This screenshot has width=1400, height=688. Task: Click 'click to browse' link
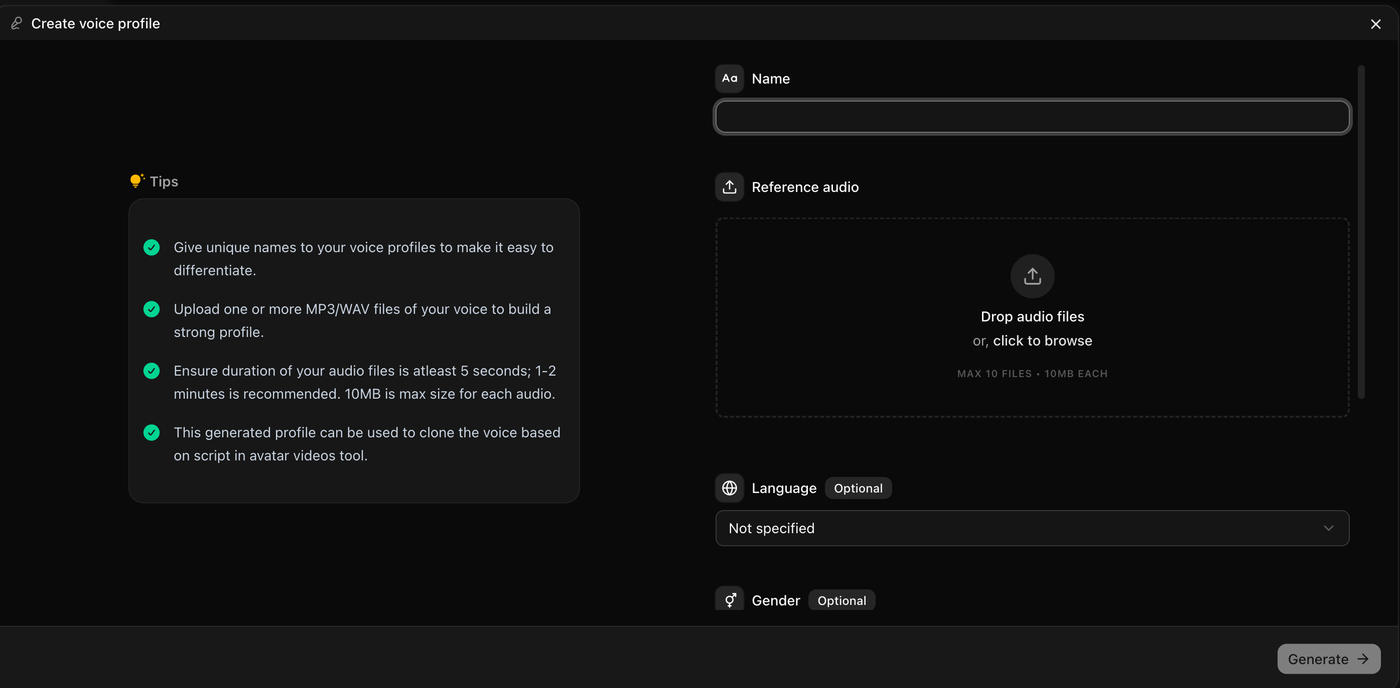[x=1043, y=341]
